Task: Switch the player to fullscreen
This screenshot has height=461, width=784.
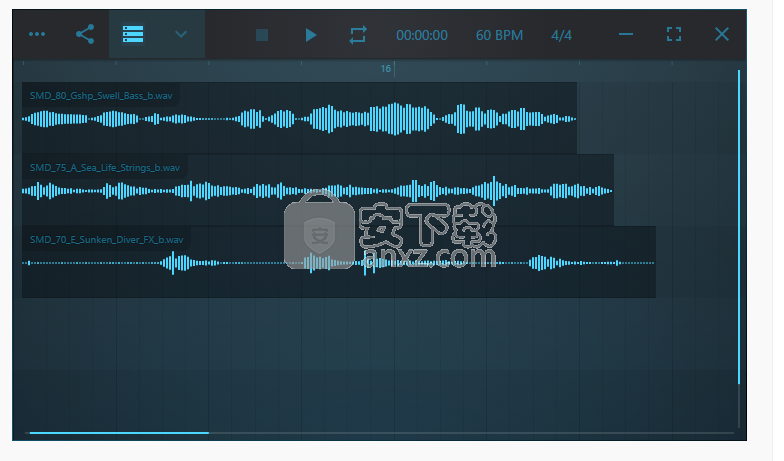Action: click(x=674, y=34)
